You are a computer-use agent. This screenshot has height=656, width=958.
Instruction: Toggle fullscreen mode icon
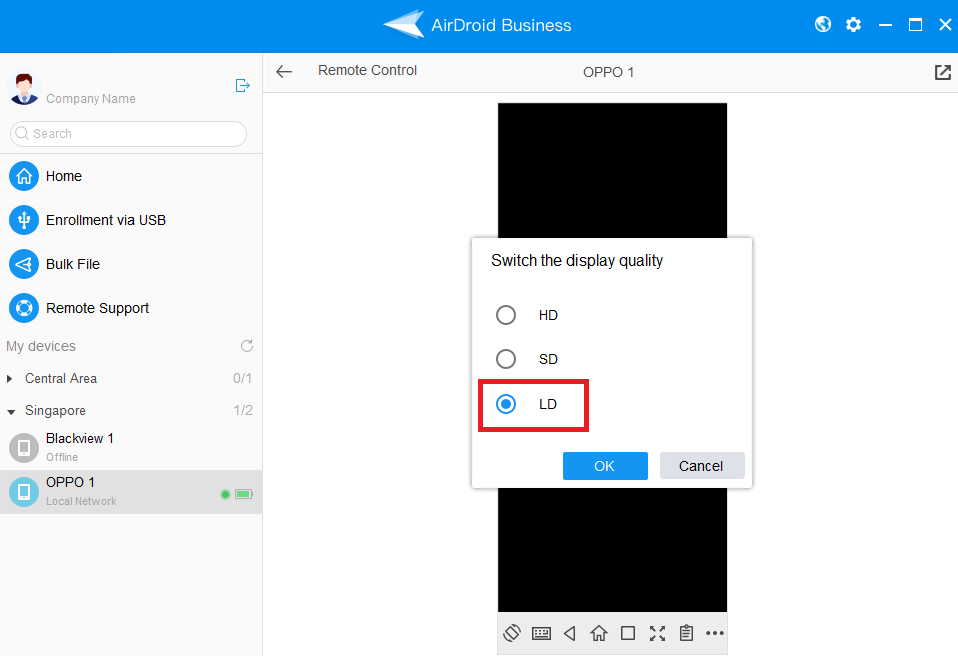coord(657,633)
